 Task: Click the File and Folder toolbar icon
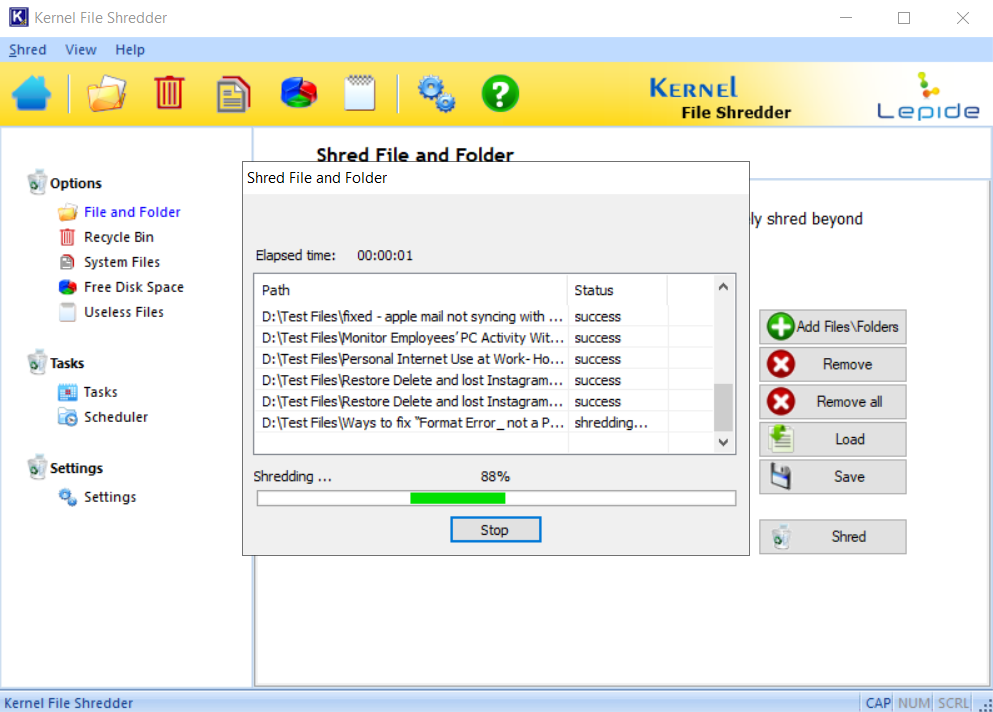106,94
